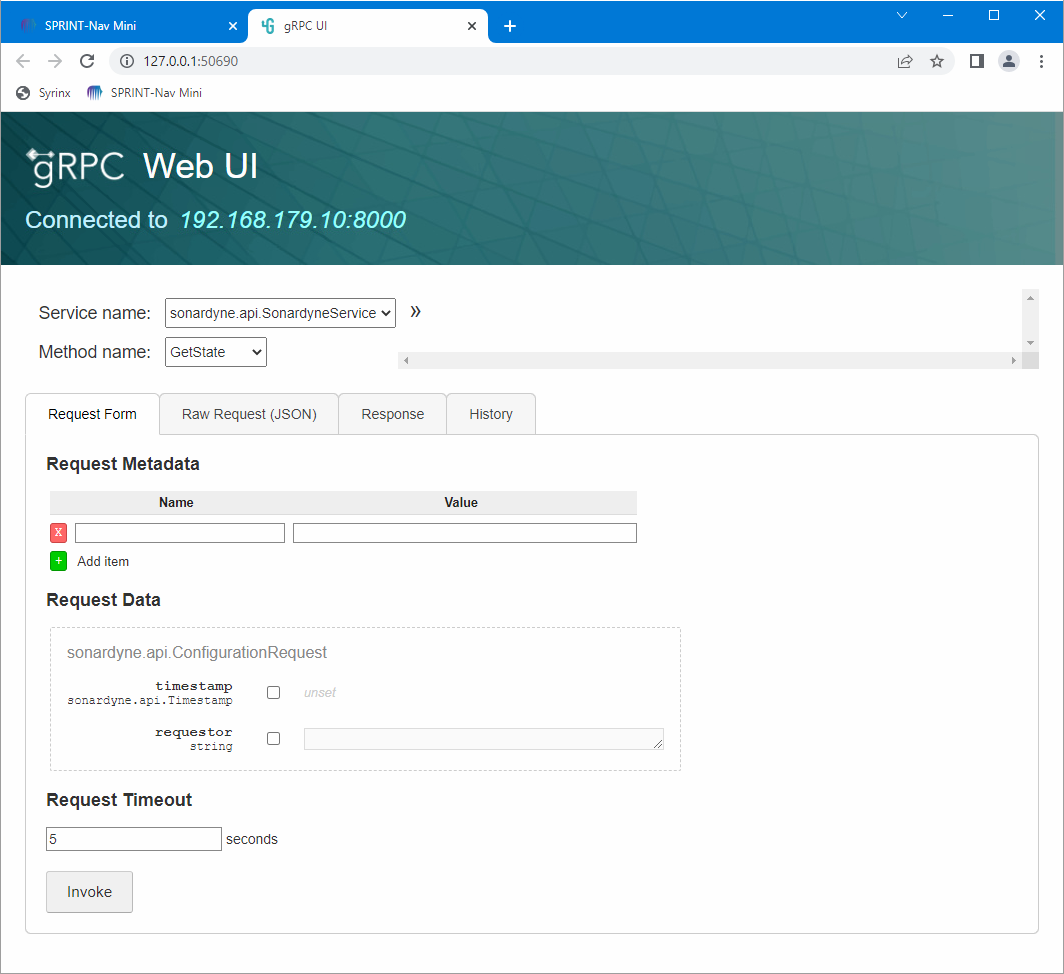Bookmark this page with the star icon
Screen dimensions: 1064x974
tap(937, 61)
